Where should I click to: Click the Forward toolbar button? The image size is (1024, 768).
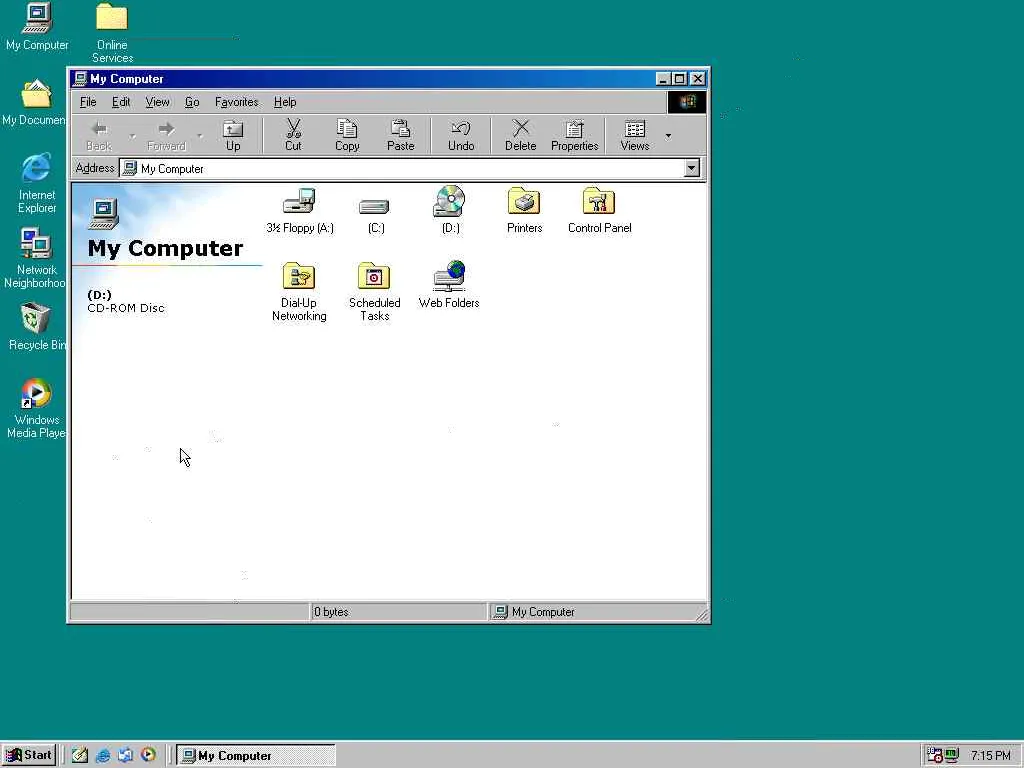167,136
